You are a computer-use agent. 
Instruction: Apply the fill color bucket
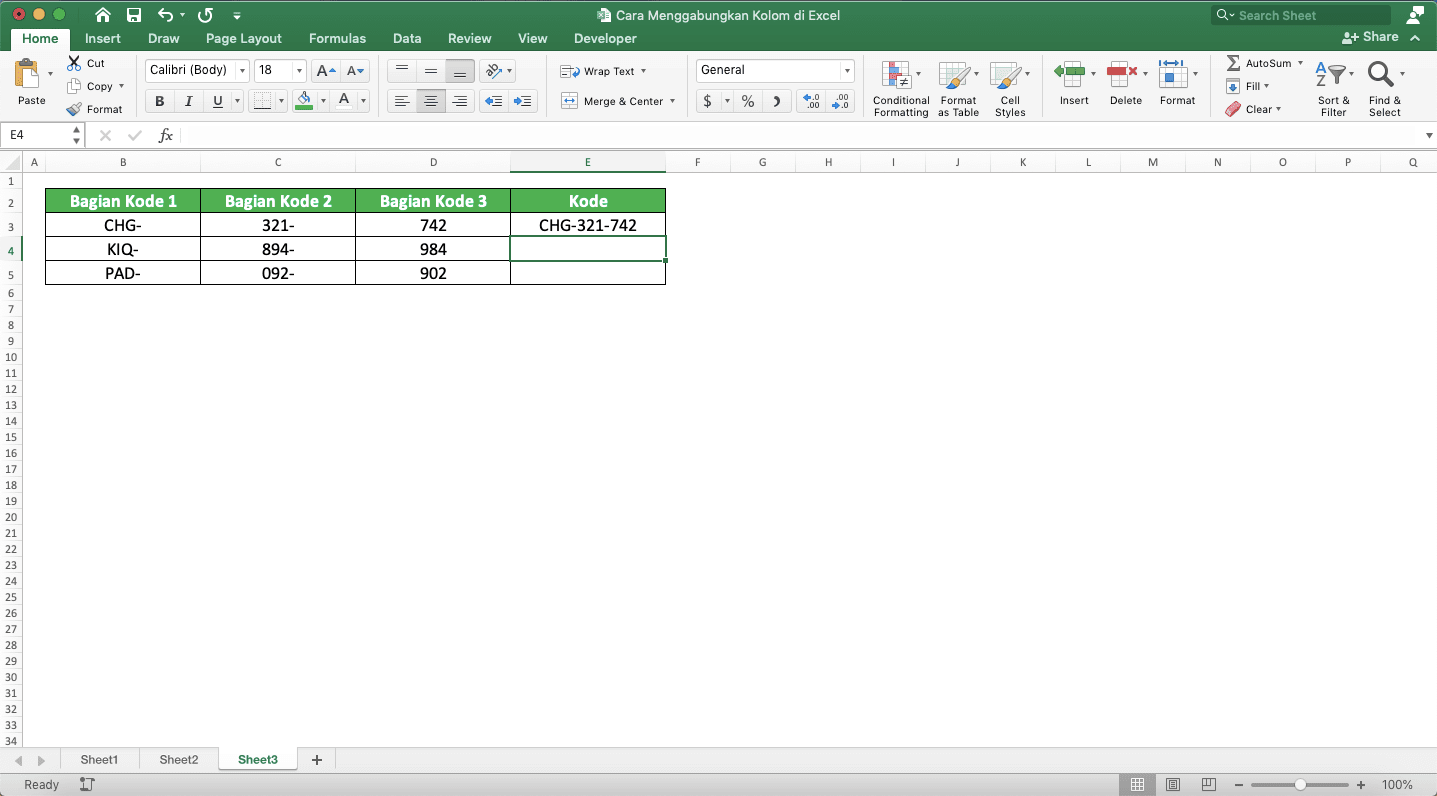(304, 101)
